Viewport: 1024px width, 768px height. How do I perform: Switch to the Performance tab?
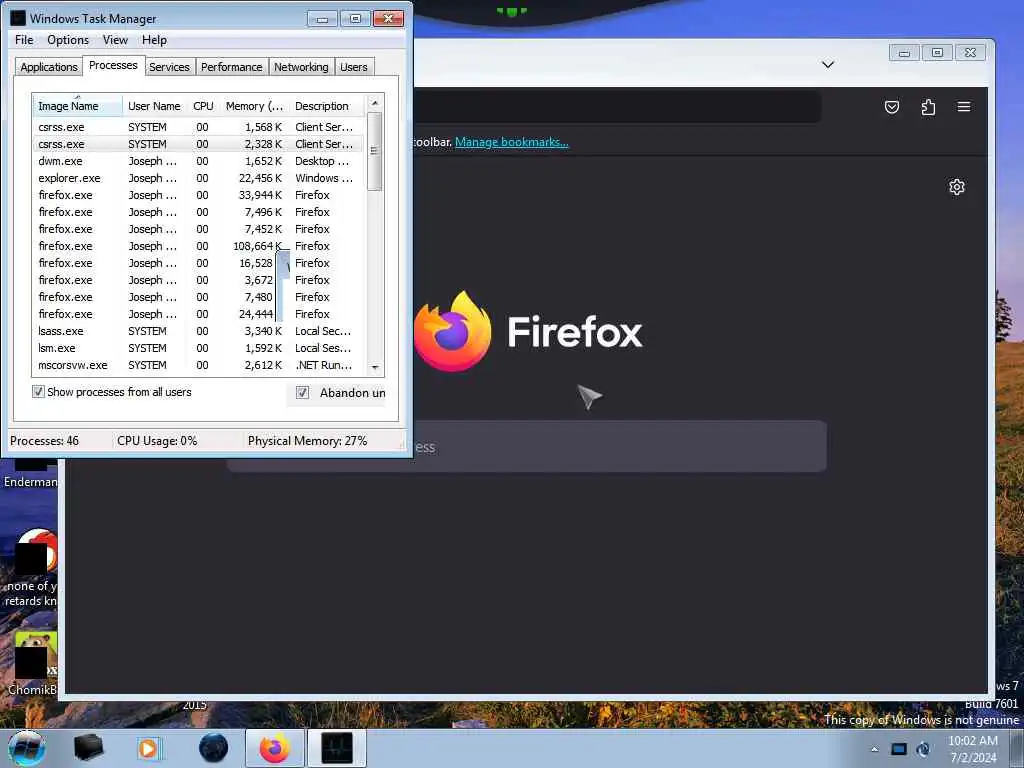pos(231,67)
